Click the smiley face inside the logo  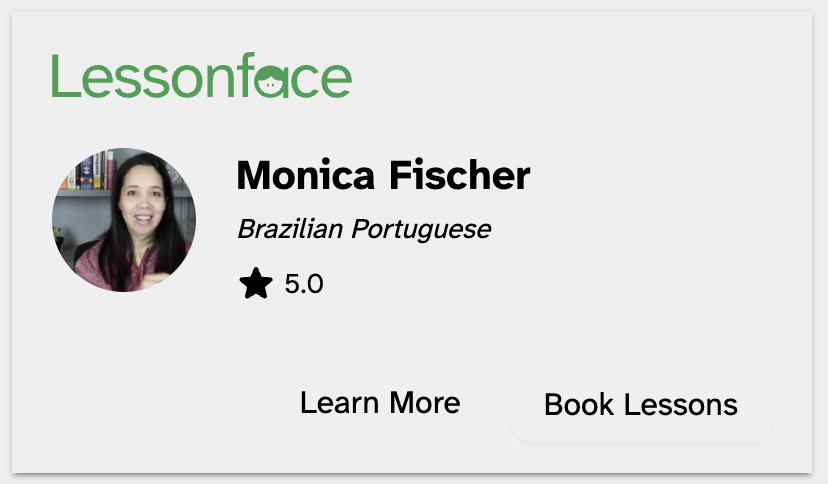pyautogui.click(x=271, y=83)
